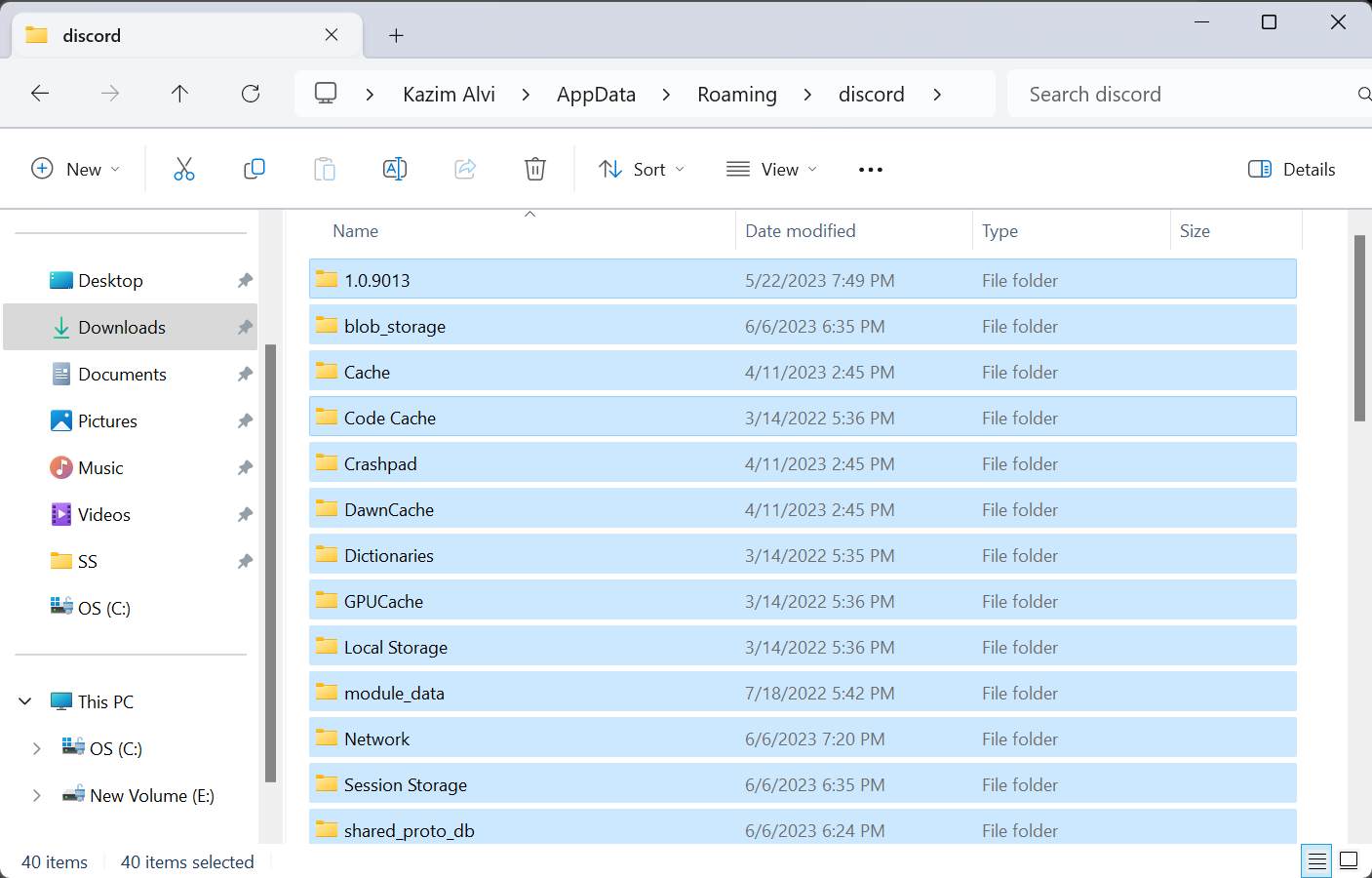
Task: Refresh the folder view
Action: pyautogui.click(x=251, y=94)
